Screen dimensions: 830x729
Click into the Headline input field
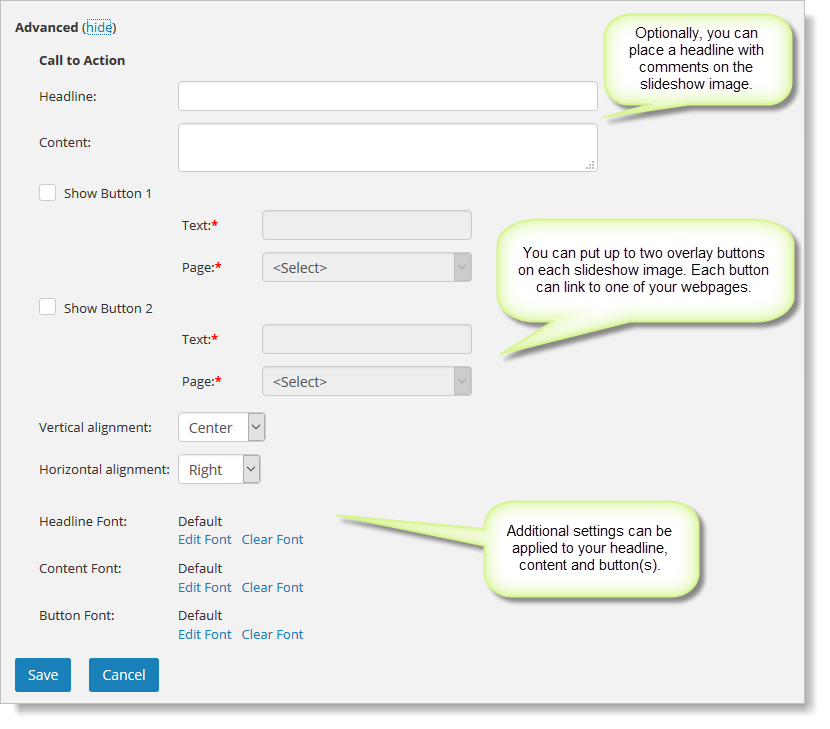(387, 96)
